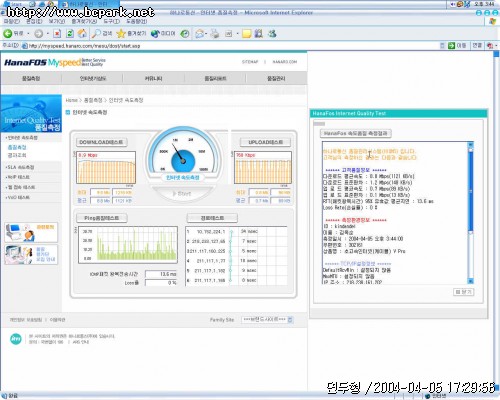Open the address bar dropdown arrow
The image size is (500, 400).
442,46
